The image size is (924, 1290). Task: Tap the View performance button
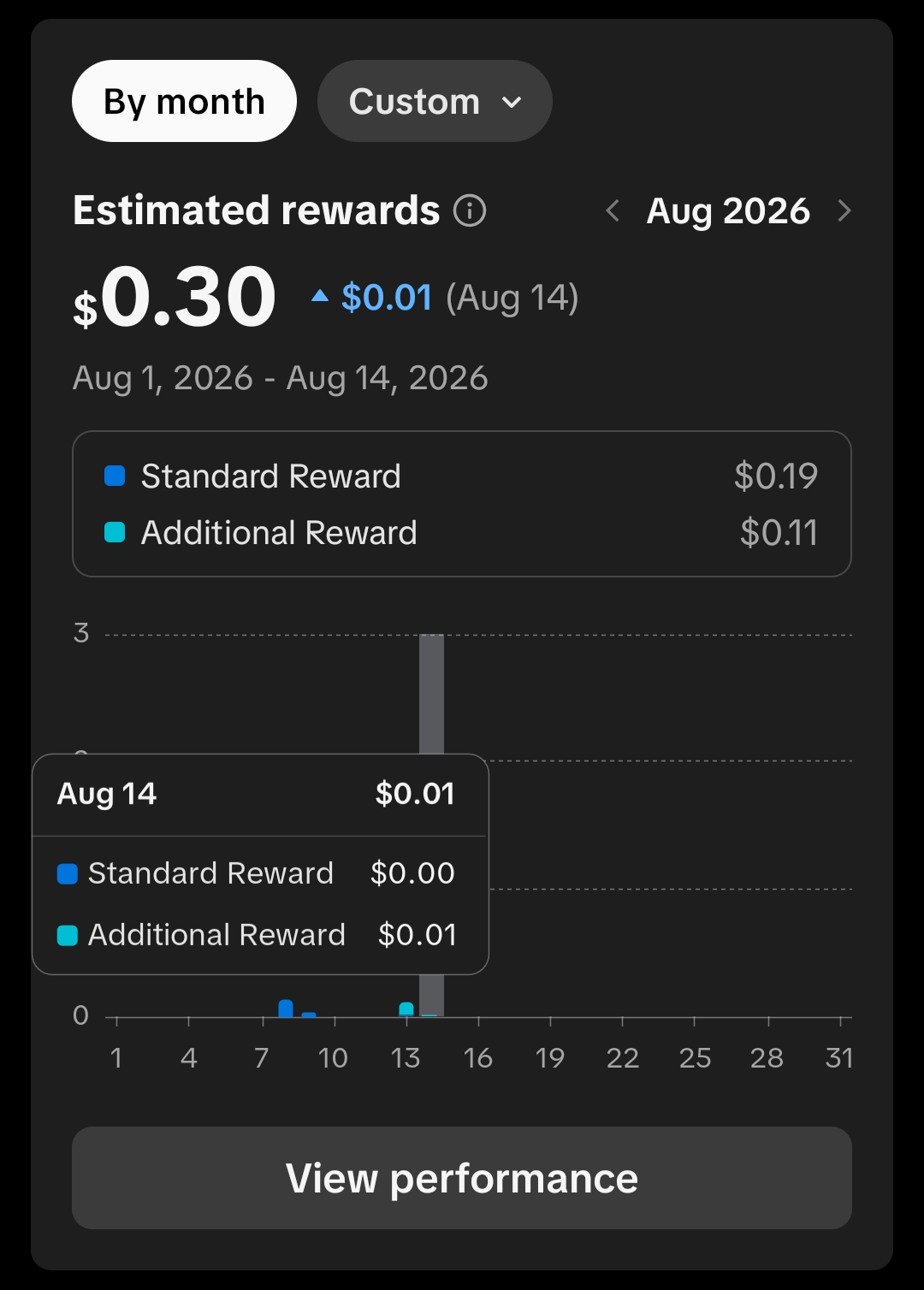click(462, 1178)
